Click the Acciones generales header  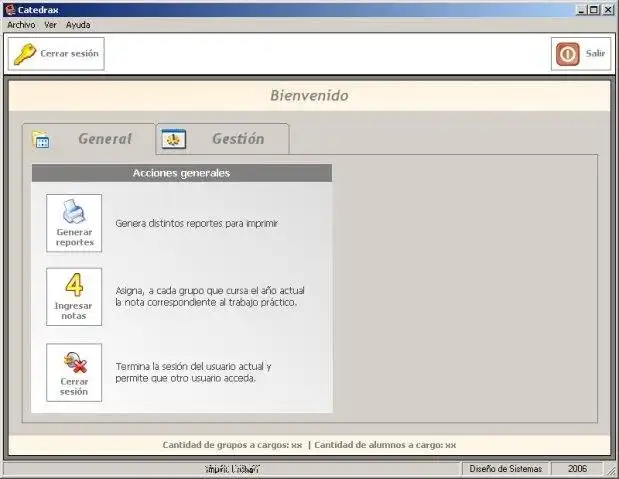coord(182,173)
